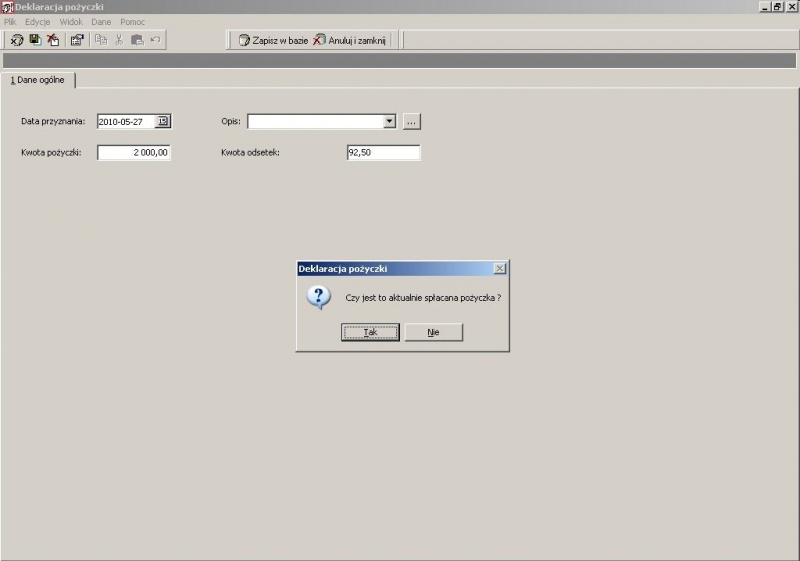Click the greyed paste icon

pos(137,40)
